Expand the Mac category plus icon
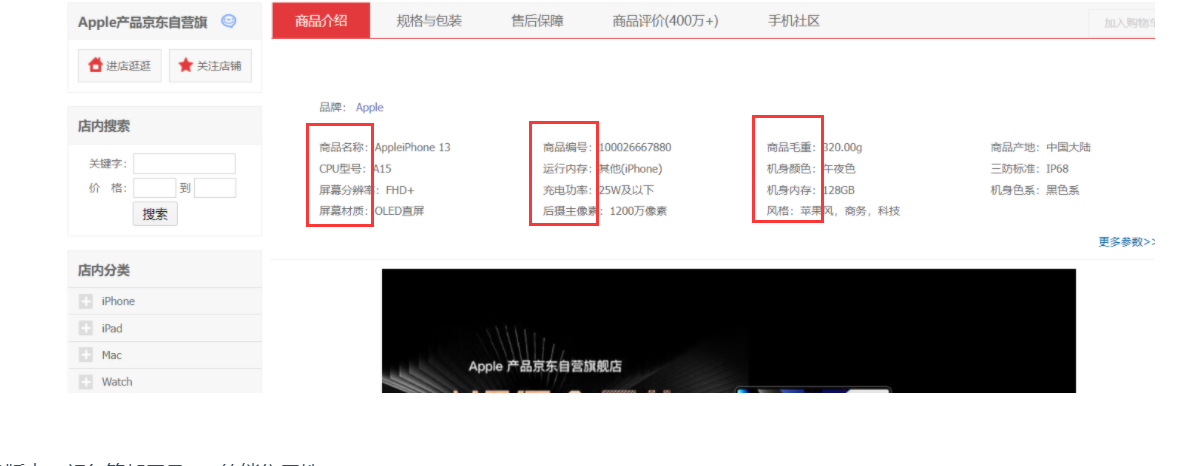Viewport: 1178px width, 466px height. pos(86,355)
